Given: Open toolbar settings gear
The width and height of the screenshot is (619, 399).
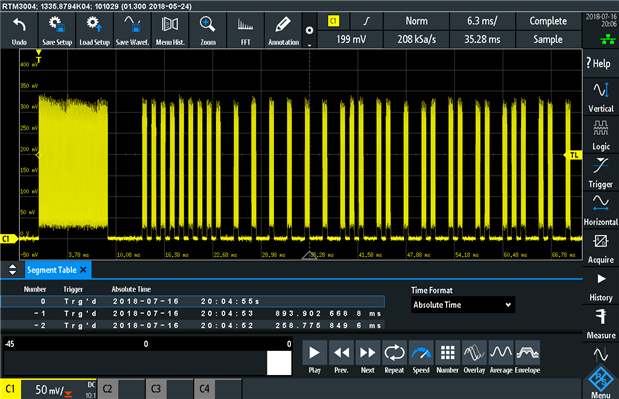Looking at the screenshot, I should coord(310,30).
